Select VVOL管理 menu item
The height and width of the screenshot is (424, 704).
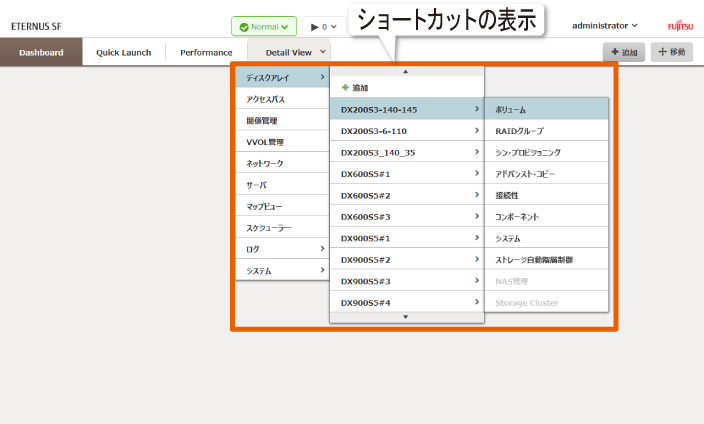(x=282, y=142)
